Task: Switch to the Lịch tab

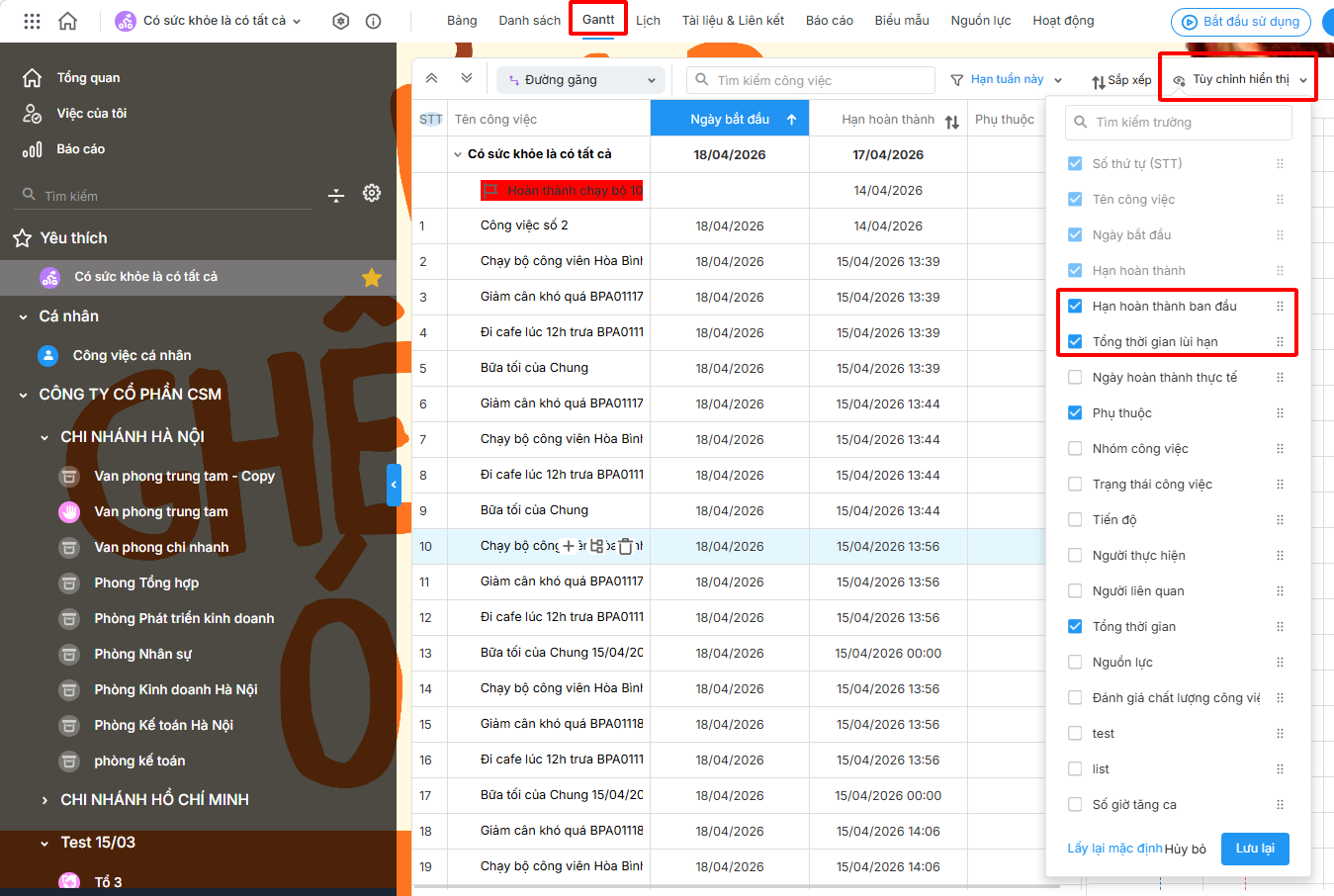Action: [648, 21]
